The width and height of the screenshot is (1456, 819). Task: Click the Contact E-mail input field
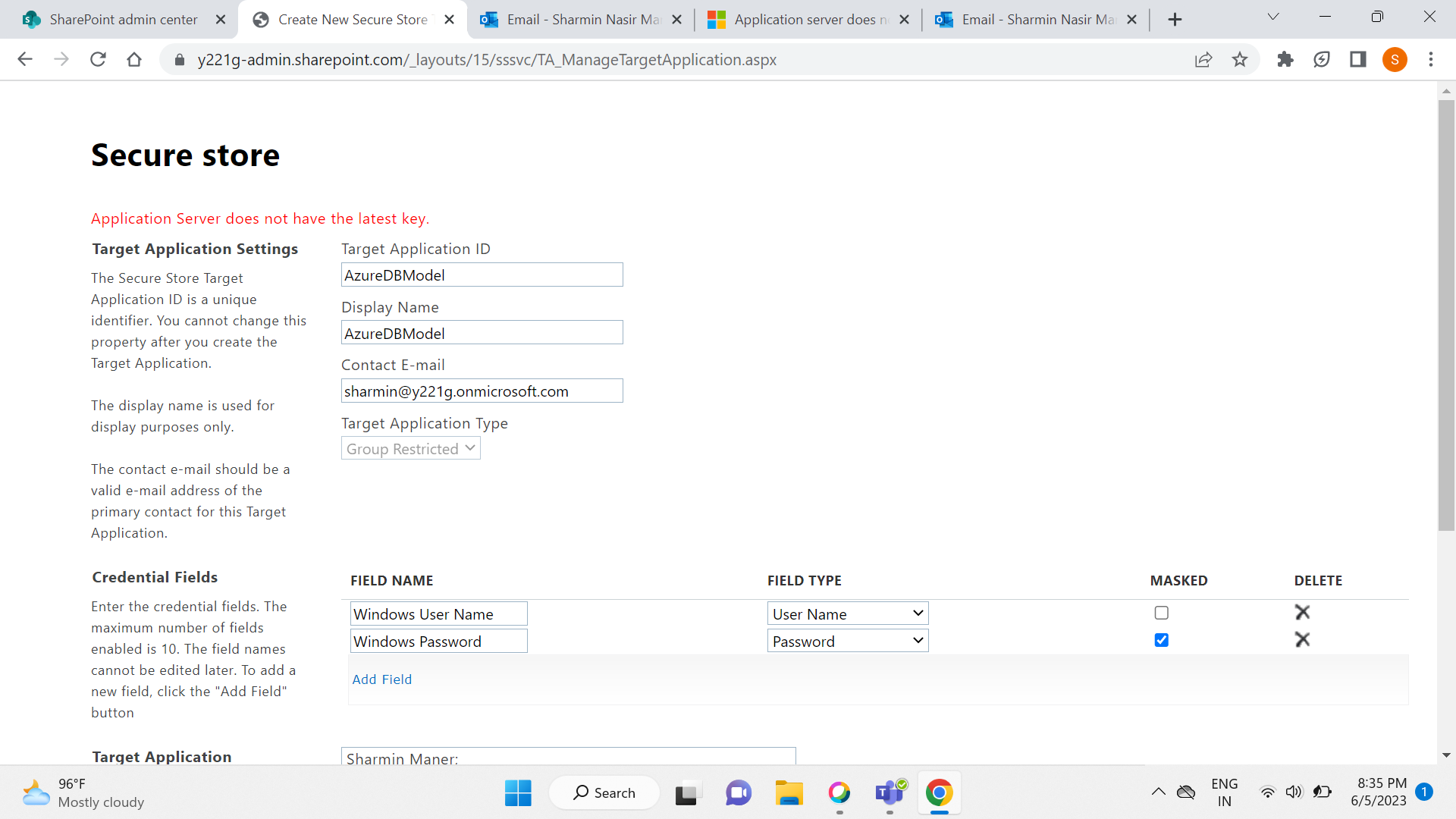pyautogui.click(x=482, y=391)
